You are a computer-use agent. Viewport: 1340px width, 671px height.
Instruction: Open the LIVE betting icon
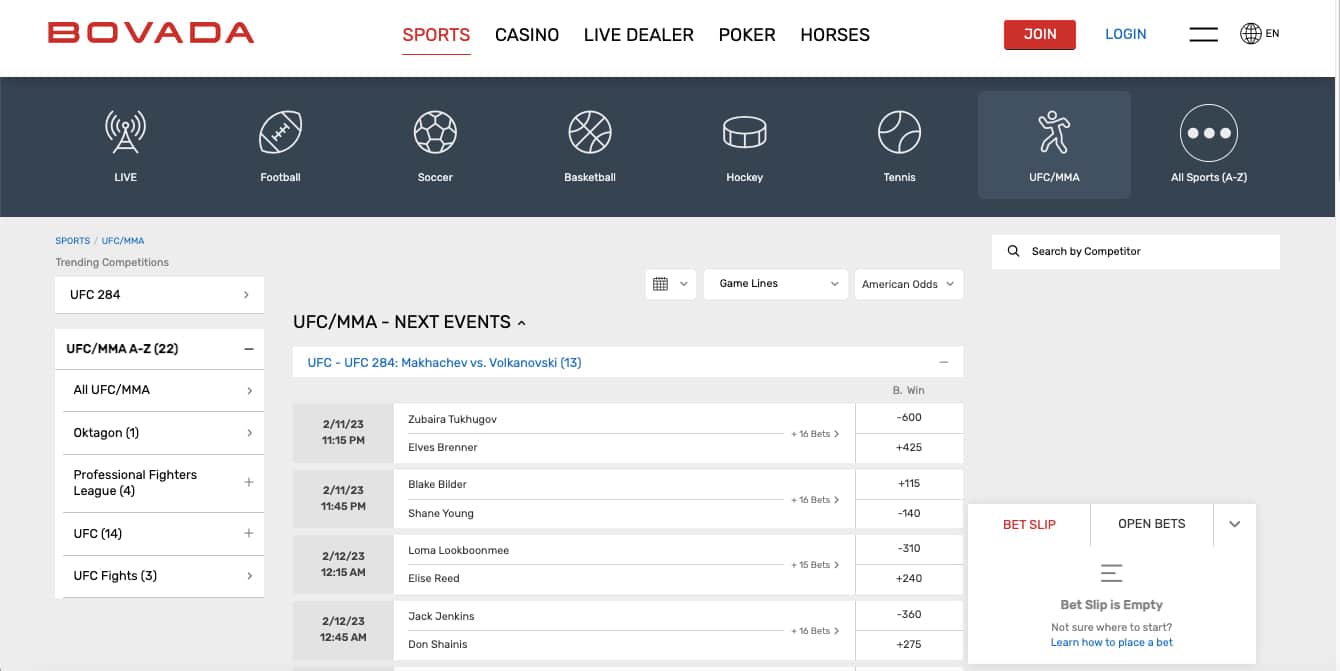[x=125, y=132]
